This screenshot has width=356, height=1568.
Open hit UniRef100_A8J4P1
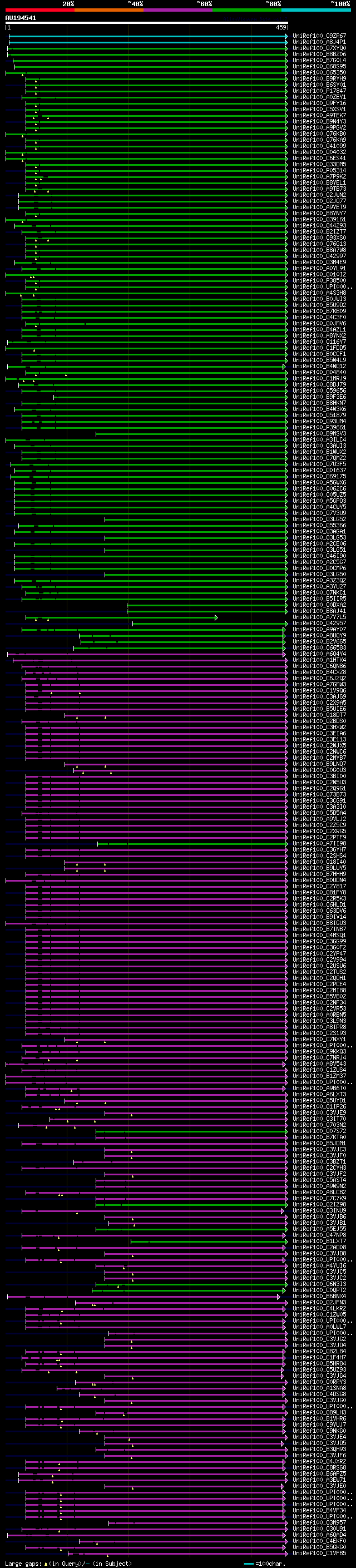pos(319,42)
